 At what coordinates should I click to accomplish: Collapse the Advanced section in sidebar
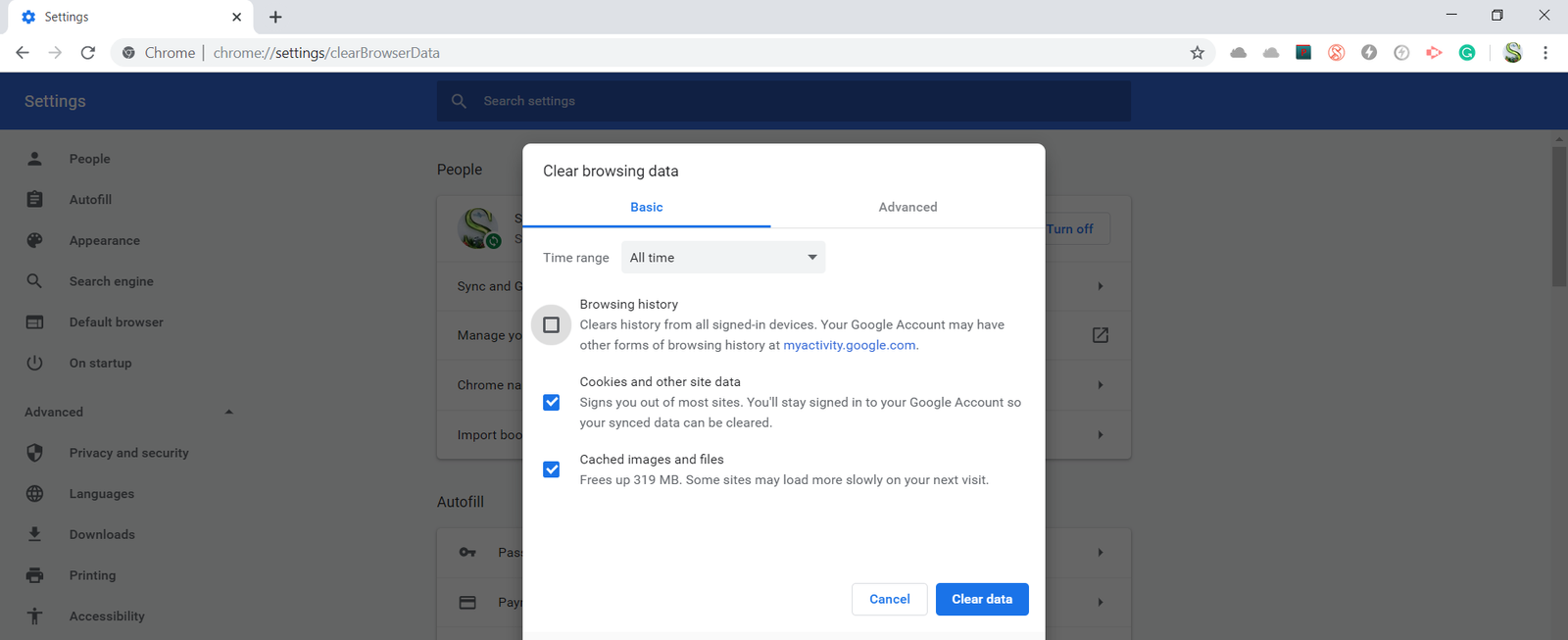(x=228, y=413)
